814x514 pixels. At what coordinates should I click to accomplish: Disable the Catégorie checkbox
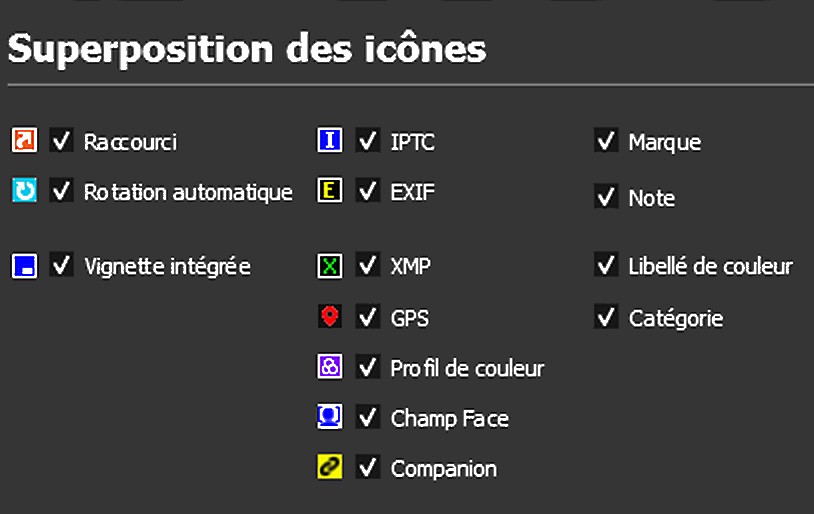(606, 317)
